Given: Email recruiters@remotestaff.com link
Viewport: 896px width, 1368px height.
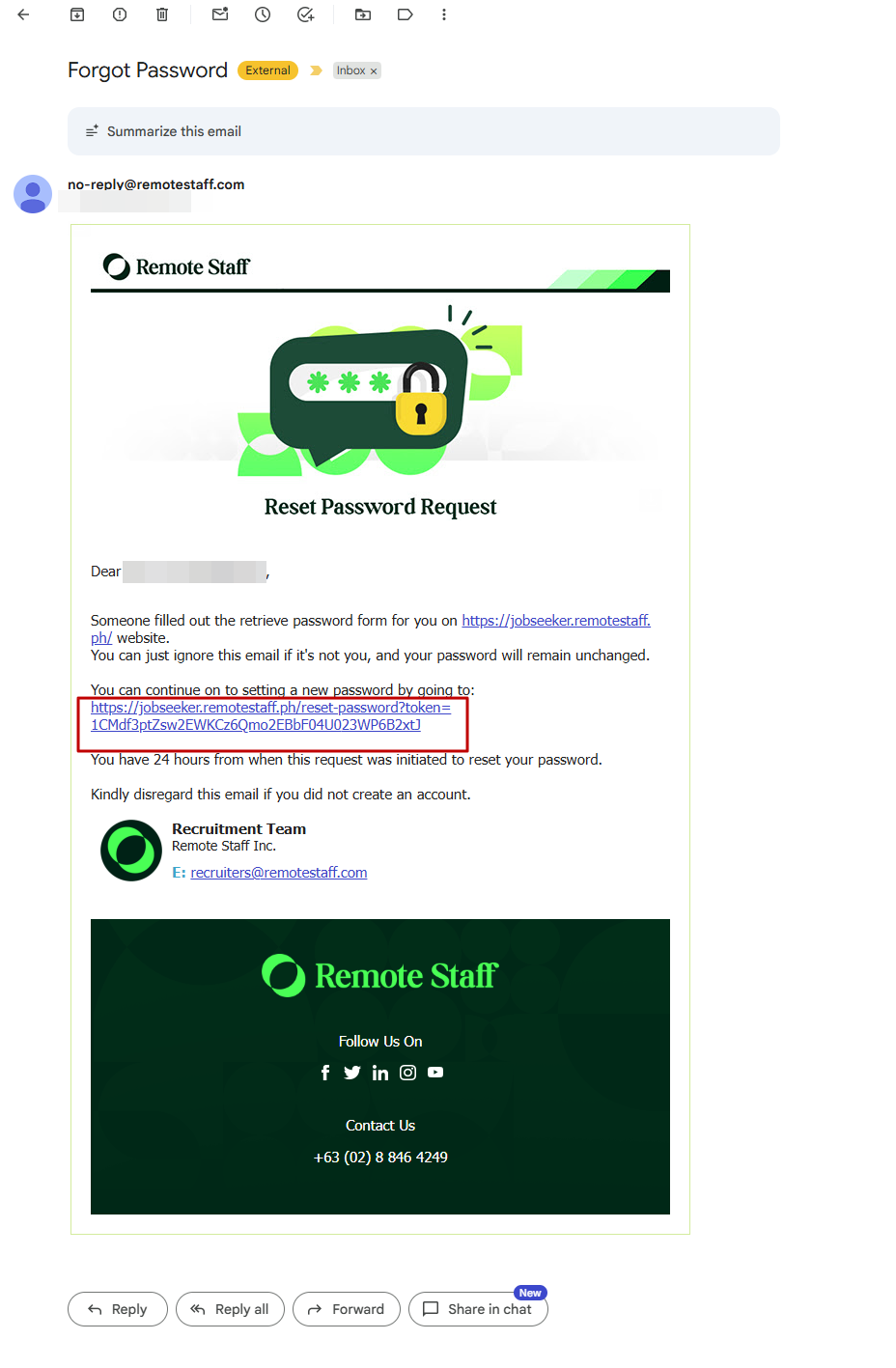Looking at the screenshot, I should [279, 873].
